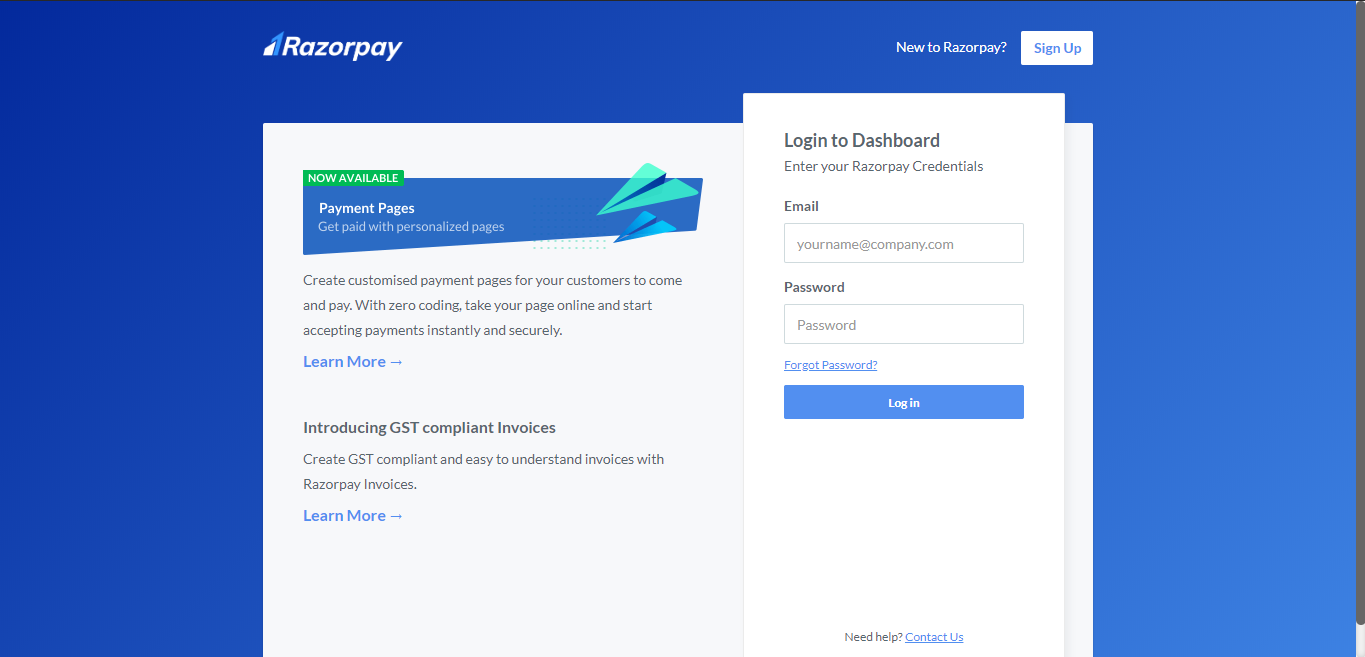Viewport: 1365px width, 657px height.
Task: Focus the Password input field
Action: (x=904, y=324)
